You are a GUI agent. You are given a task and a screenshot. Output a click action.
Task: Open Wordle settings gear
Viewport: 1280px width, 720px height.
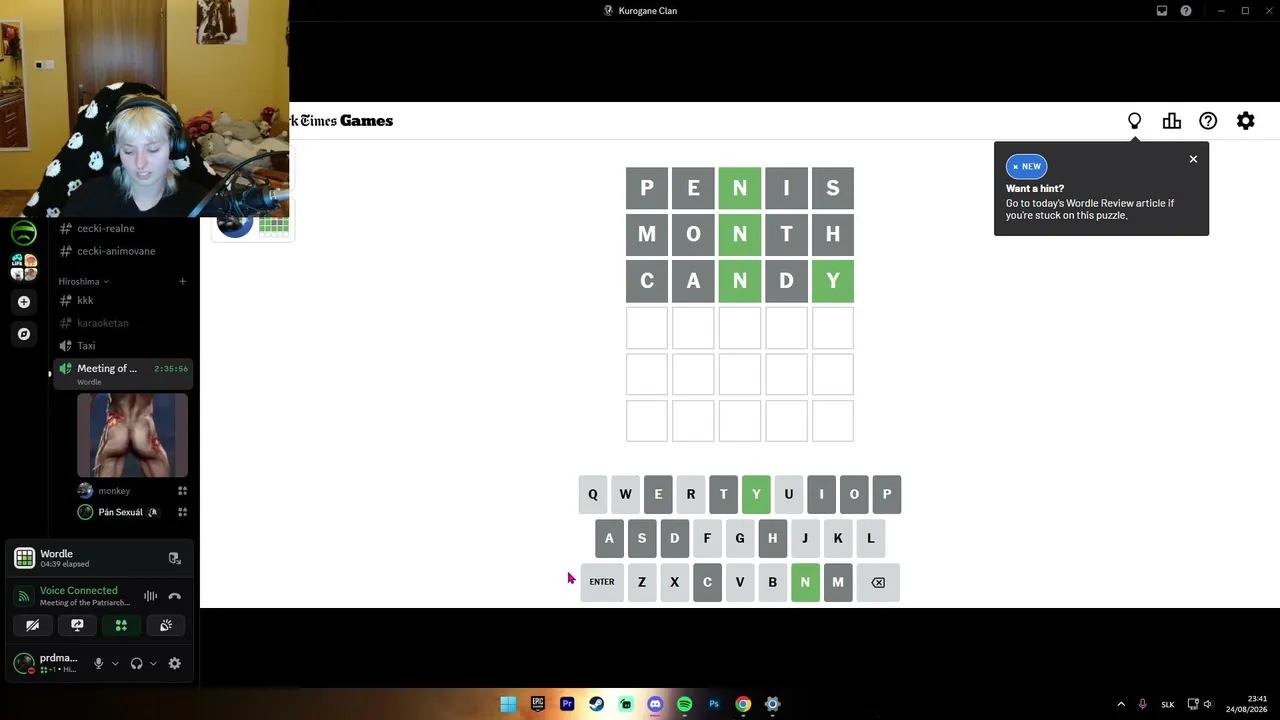tap(1245, 121)
